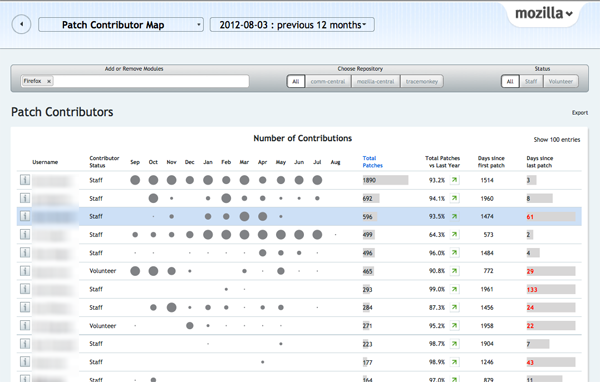Open info icon for the 1890 patches row
The height and width of the screenshot is (382, 600).
tap(25, 180)
